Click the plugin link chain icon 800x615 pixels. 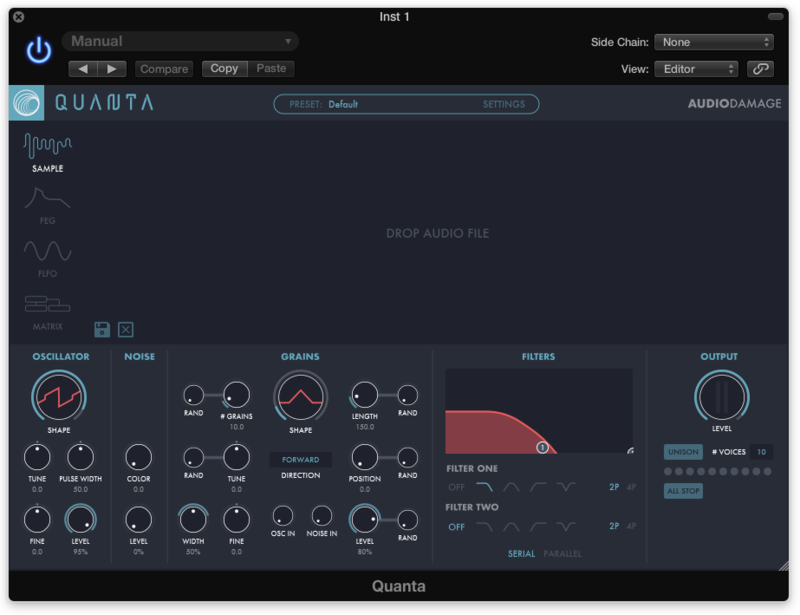coord(760,69)
